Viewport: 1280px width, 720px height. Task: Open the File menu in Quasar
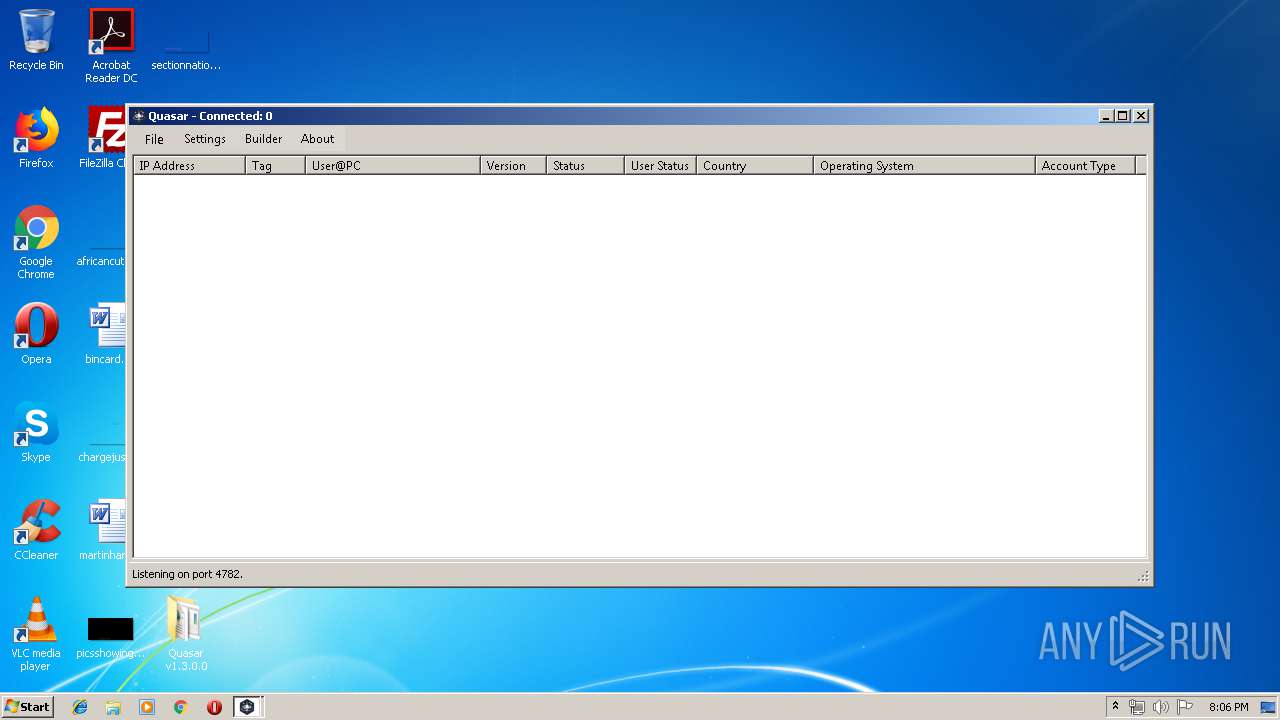(154, 139)
